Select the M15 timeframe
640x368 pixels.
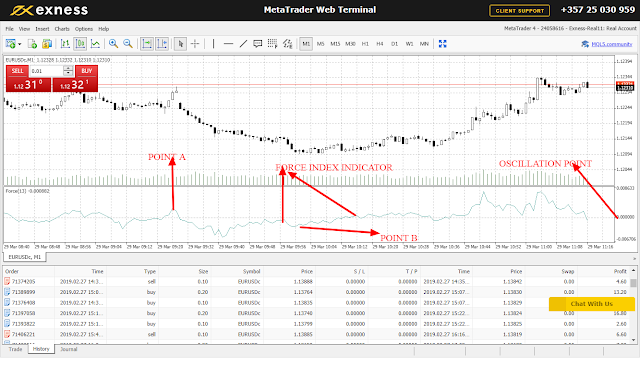pos(335,44)
